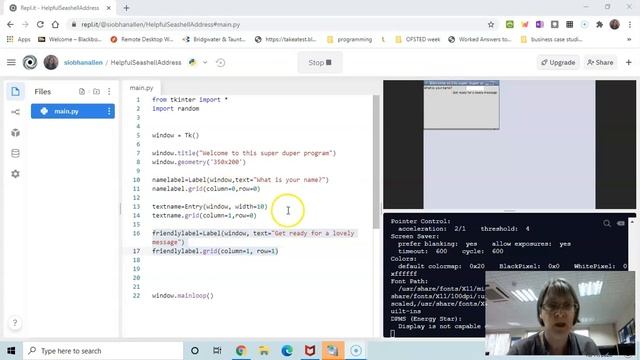Open McAfee from the taskbar
This screenshot has height=360, width=640.
click(310, 351)
